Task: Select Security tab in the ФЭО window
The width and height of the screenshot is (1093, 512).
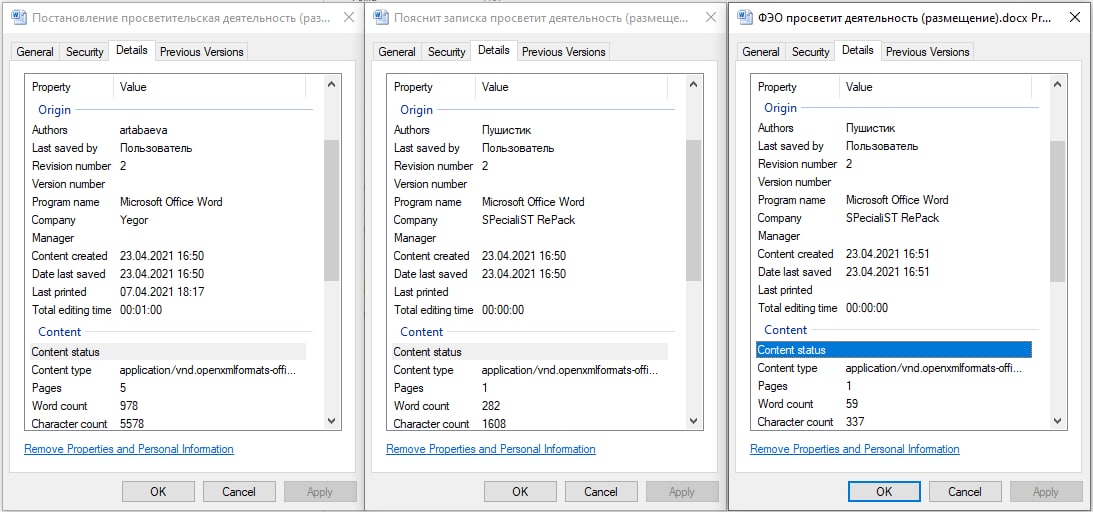Action: tap(810, 52)
